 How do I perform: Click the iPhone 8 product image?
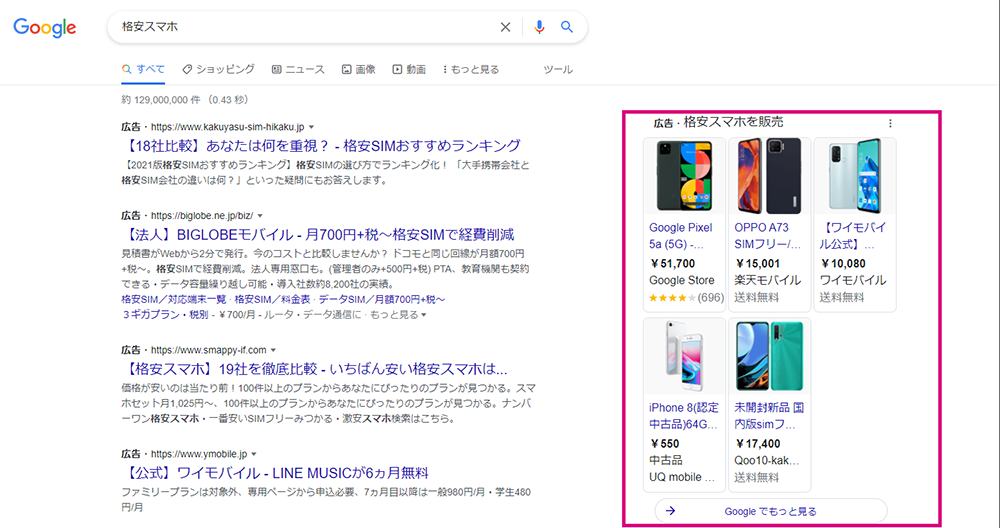point(684,356)
